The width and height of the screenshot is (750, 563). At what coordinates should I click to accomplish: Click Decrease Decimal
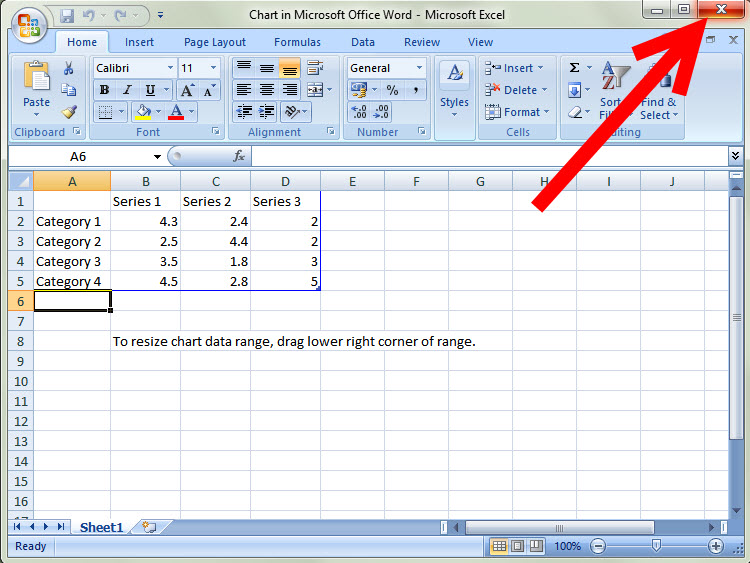coord(381,112)
